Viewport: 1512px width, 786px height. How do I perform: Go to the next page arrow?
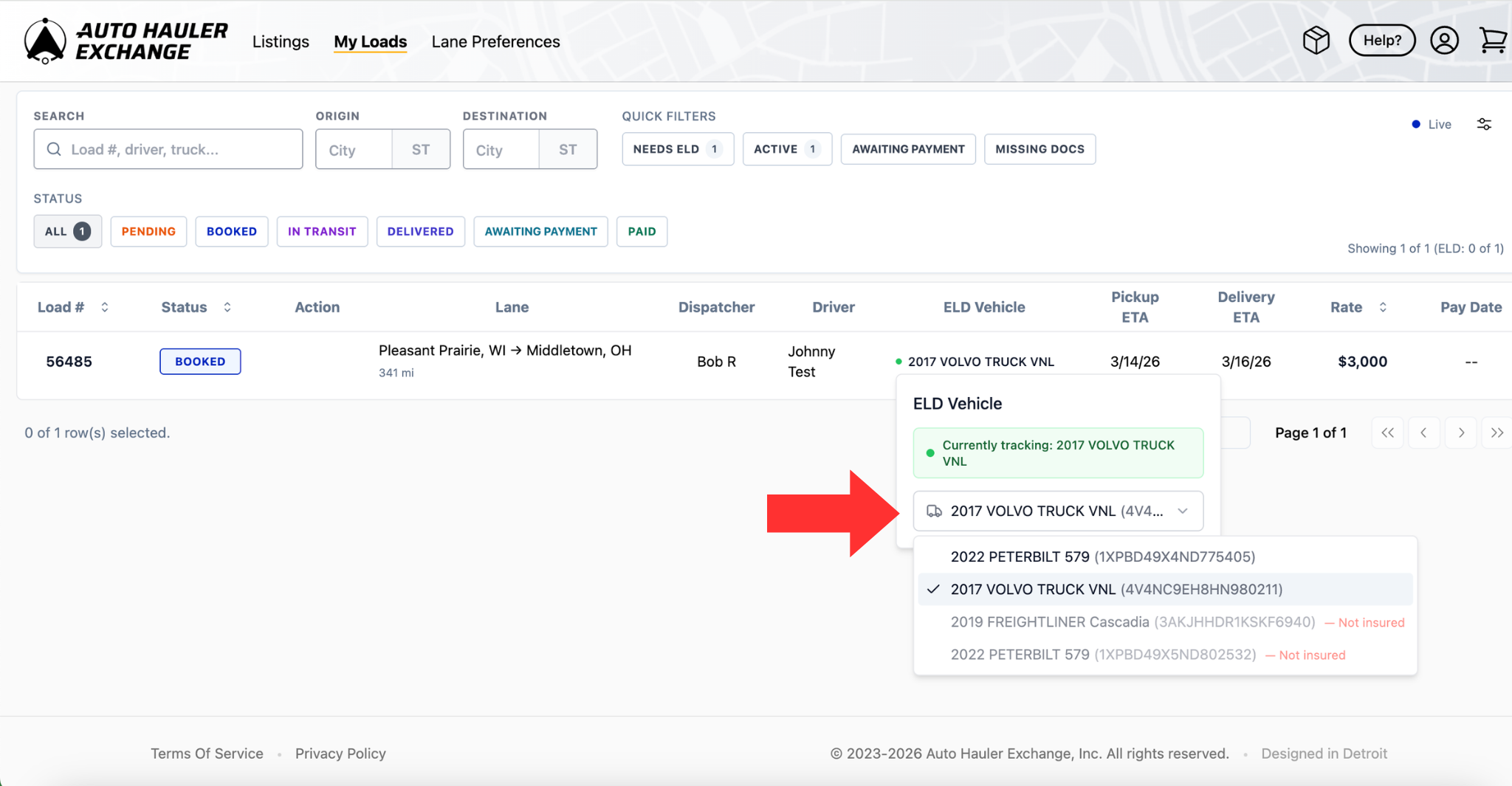(x=1460, y=433)
